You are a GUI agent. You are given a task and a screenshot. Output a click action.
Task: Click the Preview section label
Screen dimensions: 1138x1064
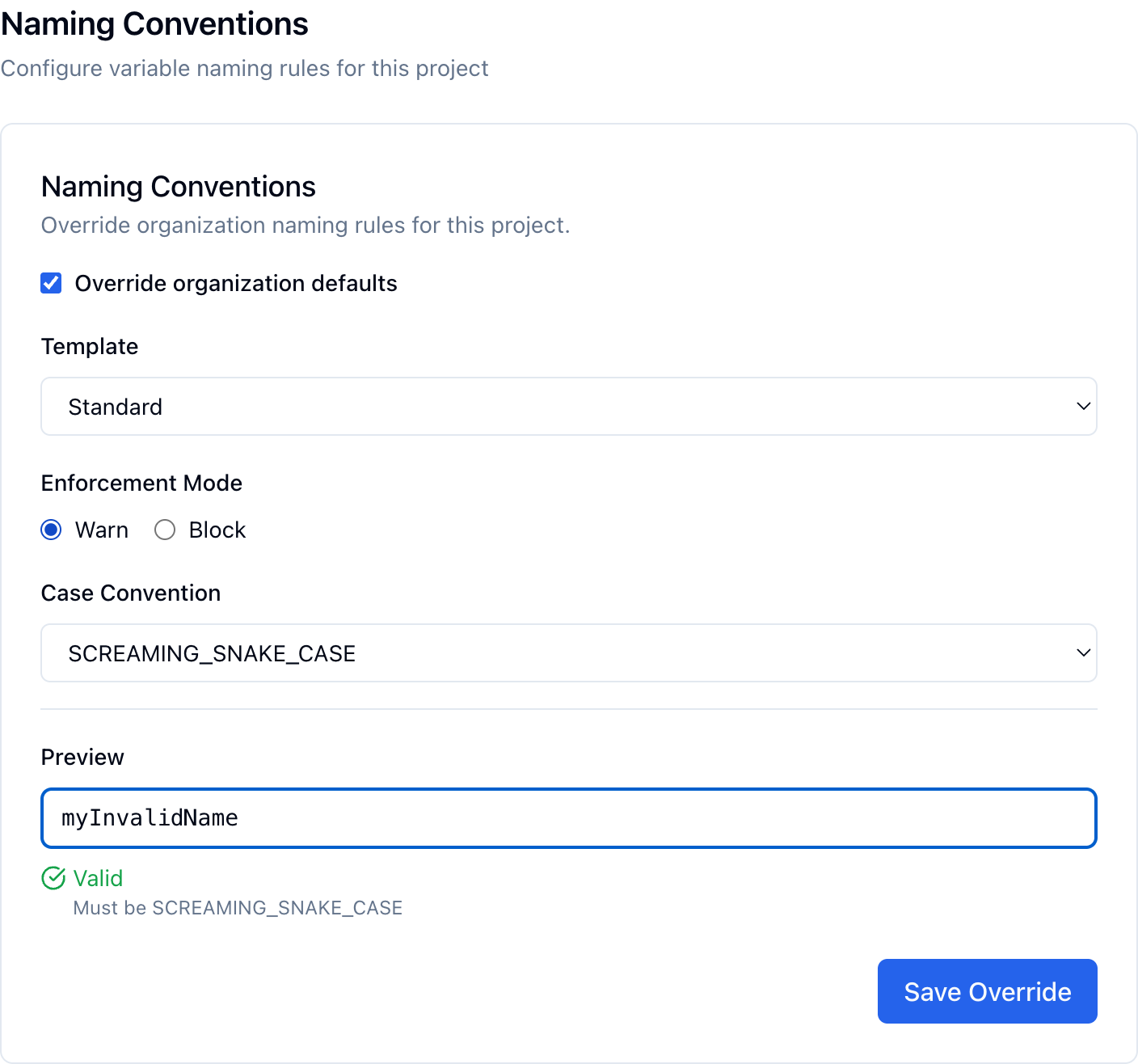pos(82,758)
